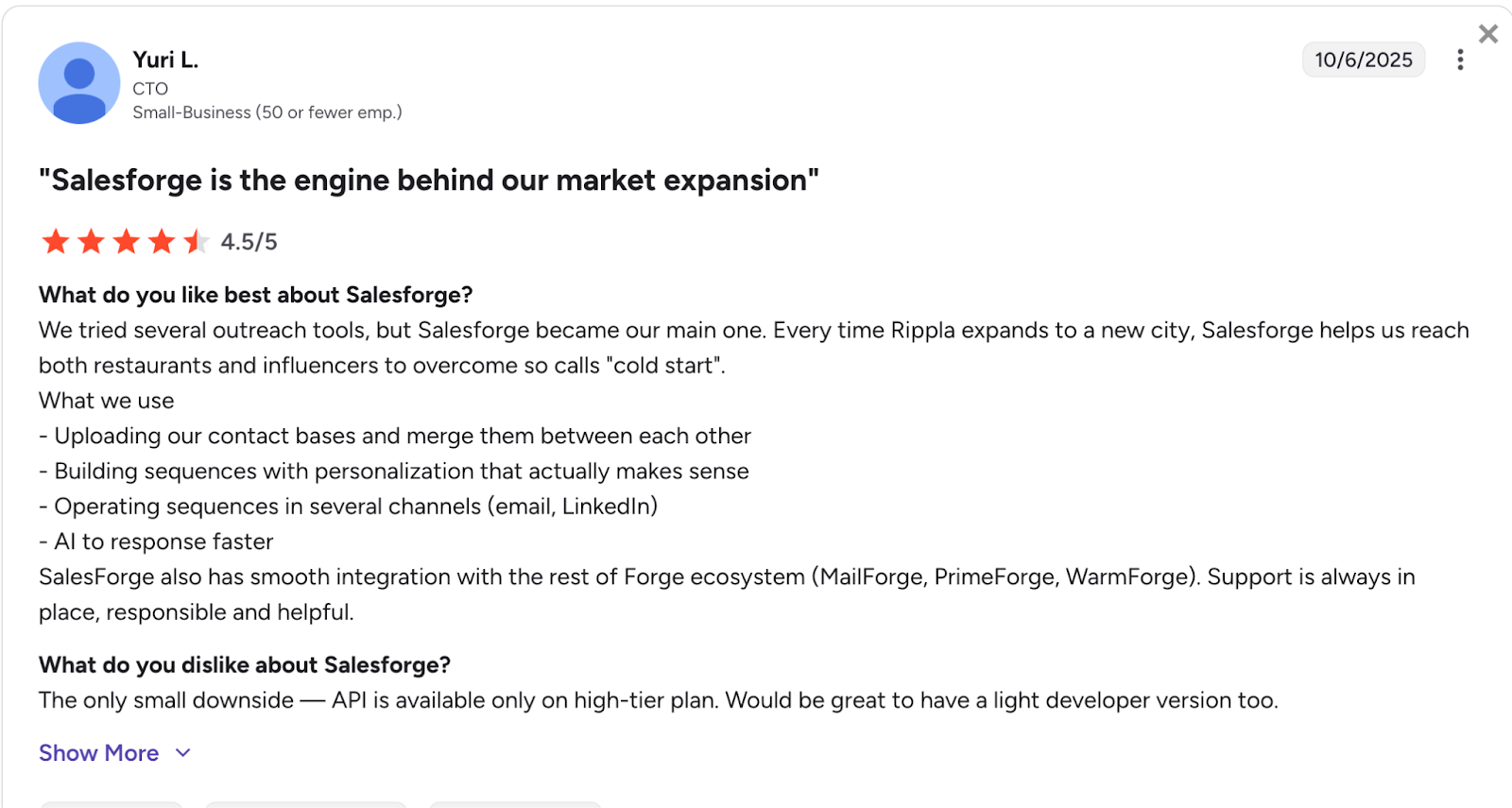Image resolution: width=1512 pixels, height=808 pixels.
Task: Click the leftmost tag pill under Show More
Action: [112, 804]
